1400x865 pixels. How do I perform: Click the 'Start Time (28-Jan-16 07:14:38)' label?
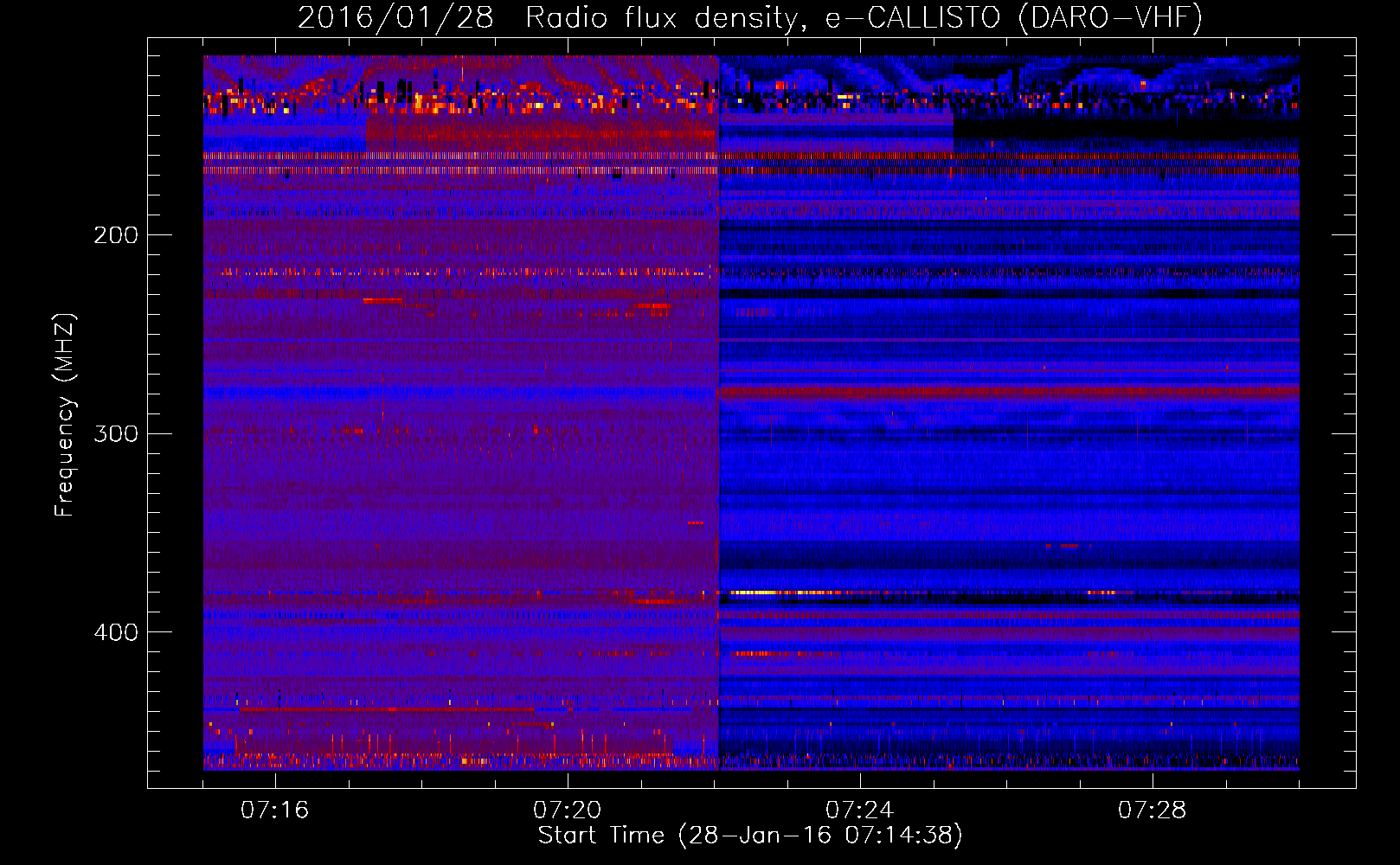tap(750, 836)
